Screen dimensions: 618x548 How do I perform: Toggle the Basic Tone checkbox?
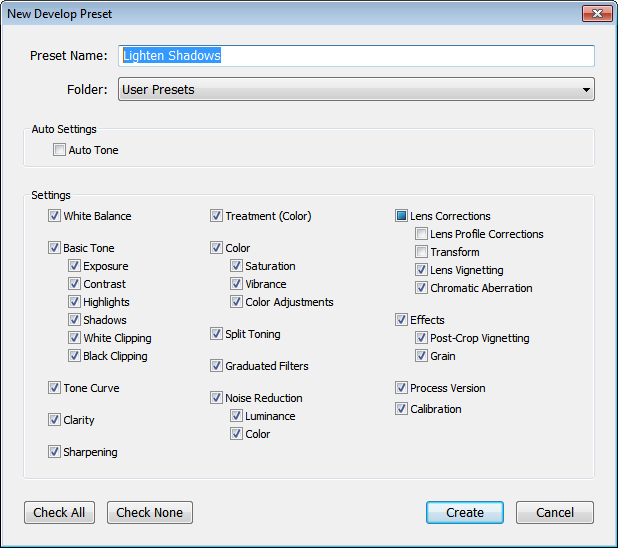click(x=54, y=248)
